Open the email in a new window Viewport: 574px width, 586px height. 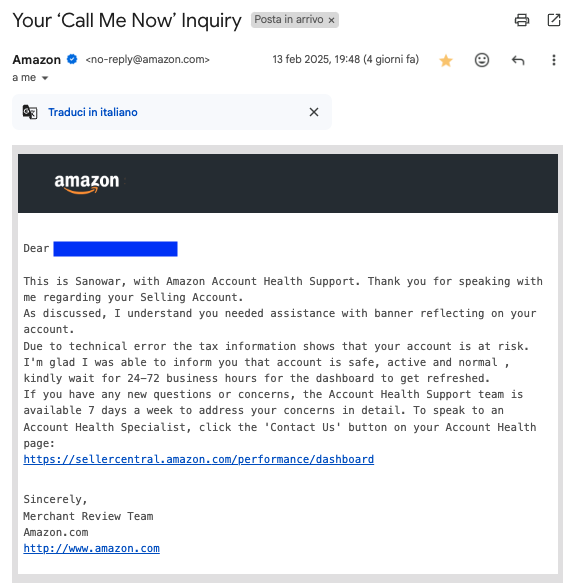pos(553,20)
